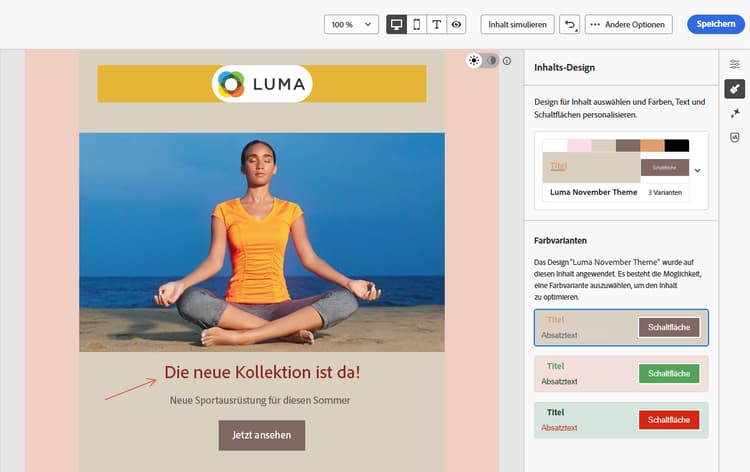Switch to mobile preview mode
750x472 pixels.
click(417, 24)
